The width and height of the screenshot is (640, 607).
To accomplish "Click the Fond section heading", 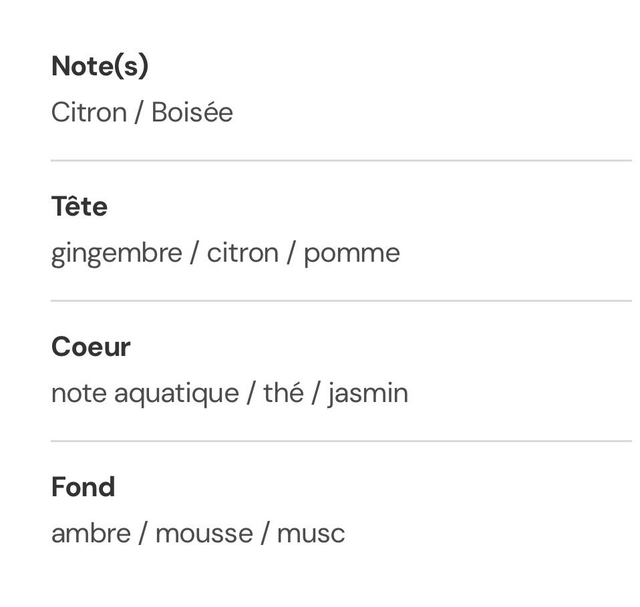I will [x=83, y=487].
